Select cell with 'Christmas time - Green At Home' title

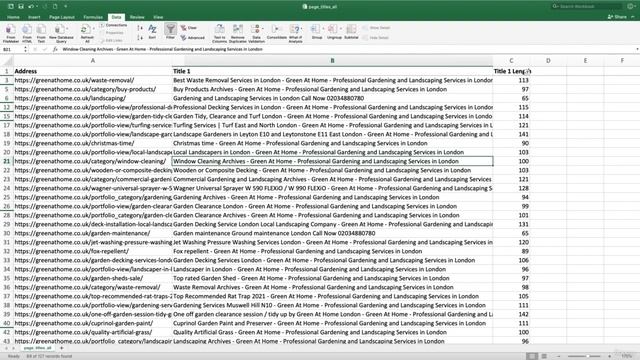point(332,143)
